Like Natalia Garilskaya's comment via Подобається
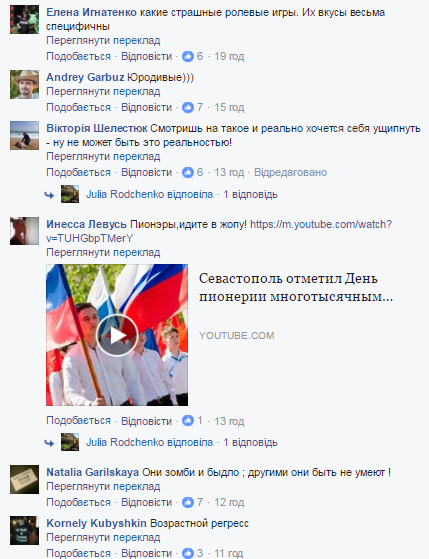 pos(78,502)
